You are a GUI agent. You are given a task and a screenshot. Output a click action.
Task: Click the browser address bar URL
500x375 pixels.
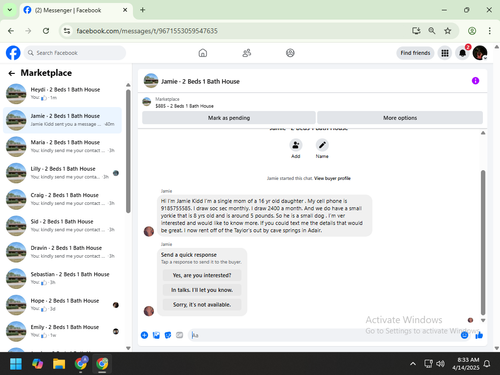tap(147, 31)
